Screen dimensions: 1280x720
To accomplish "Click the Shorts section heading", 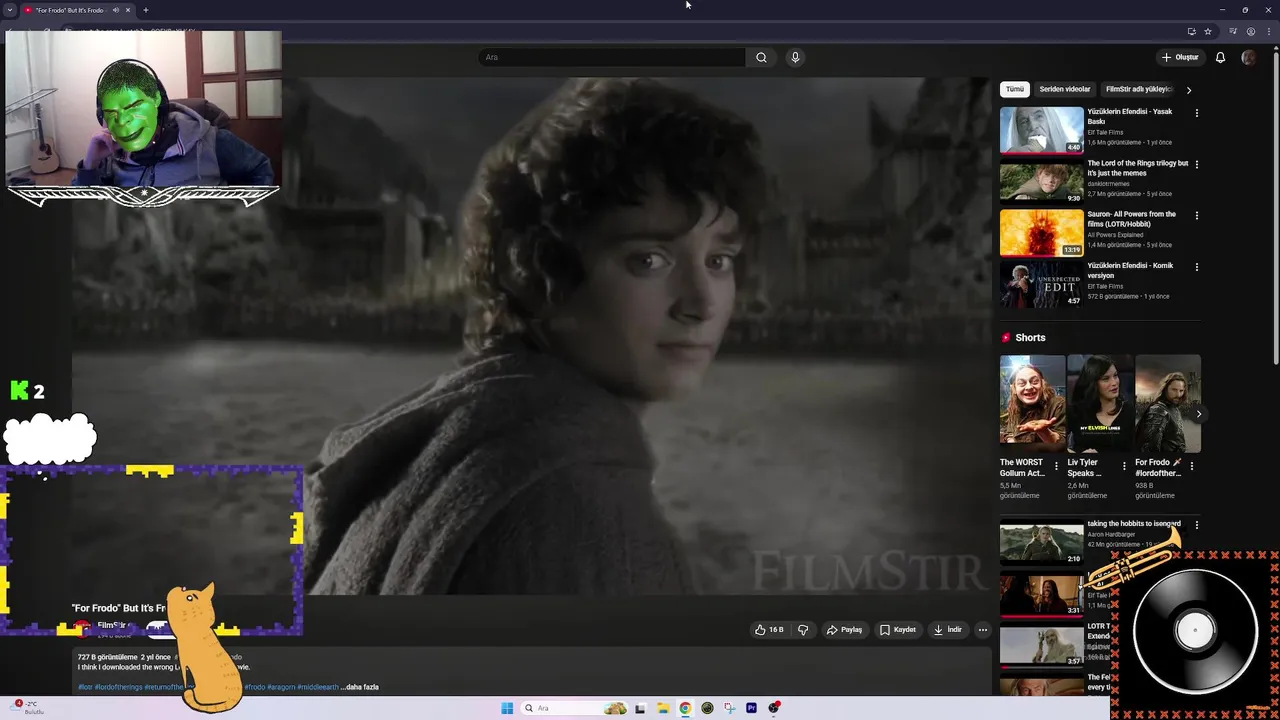I will [x=1030, y=338].
